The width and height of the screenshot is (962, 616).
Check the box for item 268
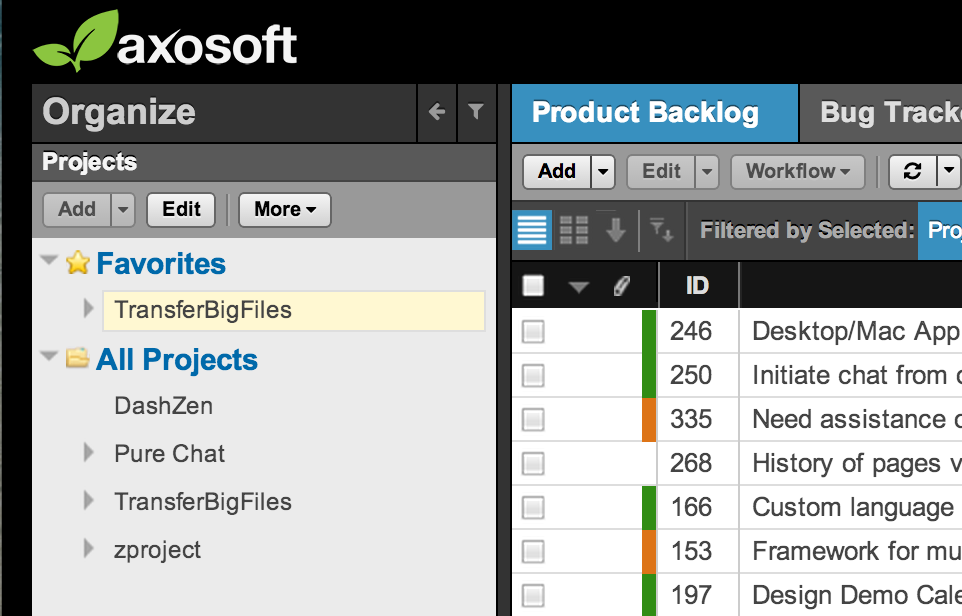point(533,464)
